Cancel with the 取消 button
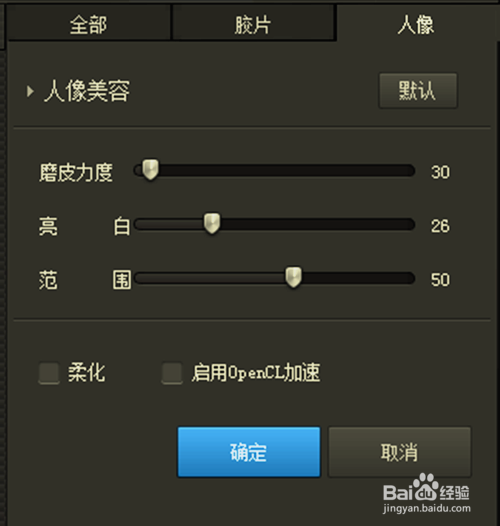This screenshot has height=526, width=500. [x=399, y=452]
